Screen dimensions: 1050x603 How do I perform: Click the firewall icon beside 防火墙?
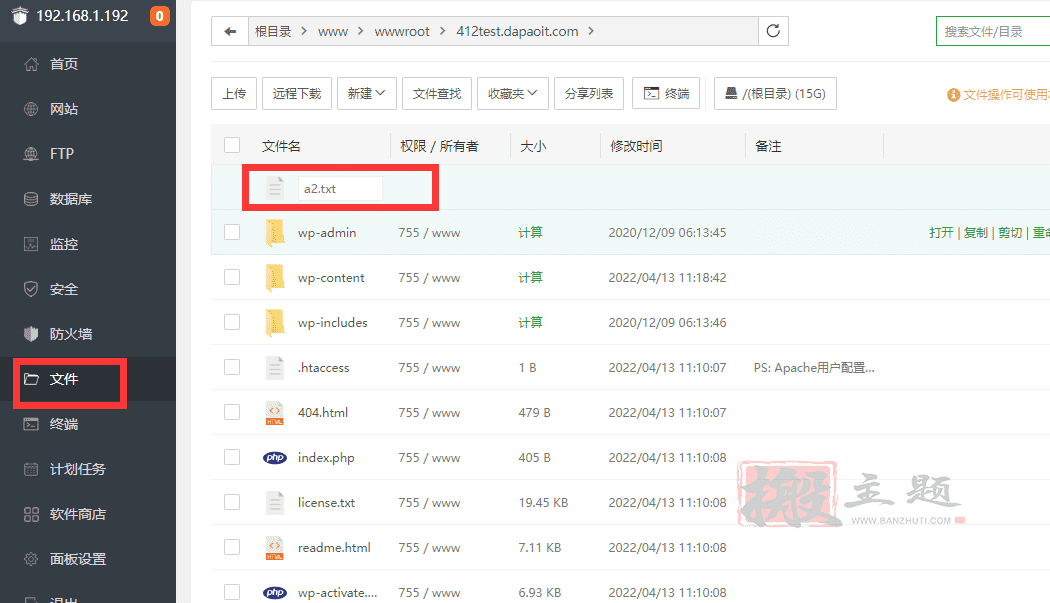click(31, 334)
